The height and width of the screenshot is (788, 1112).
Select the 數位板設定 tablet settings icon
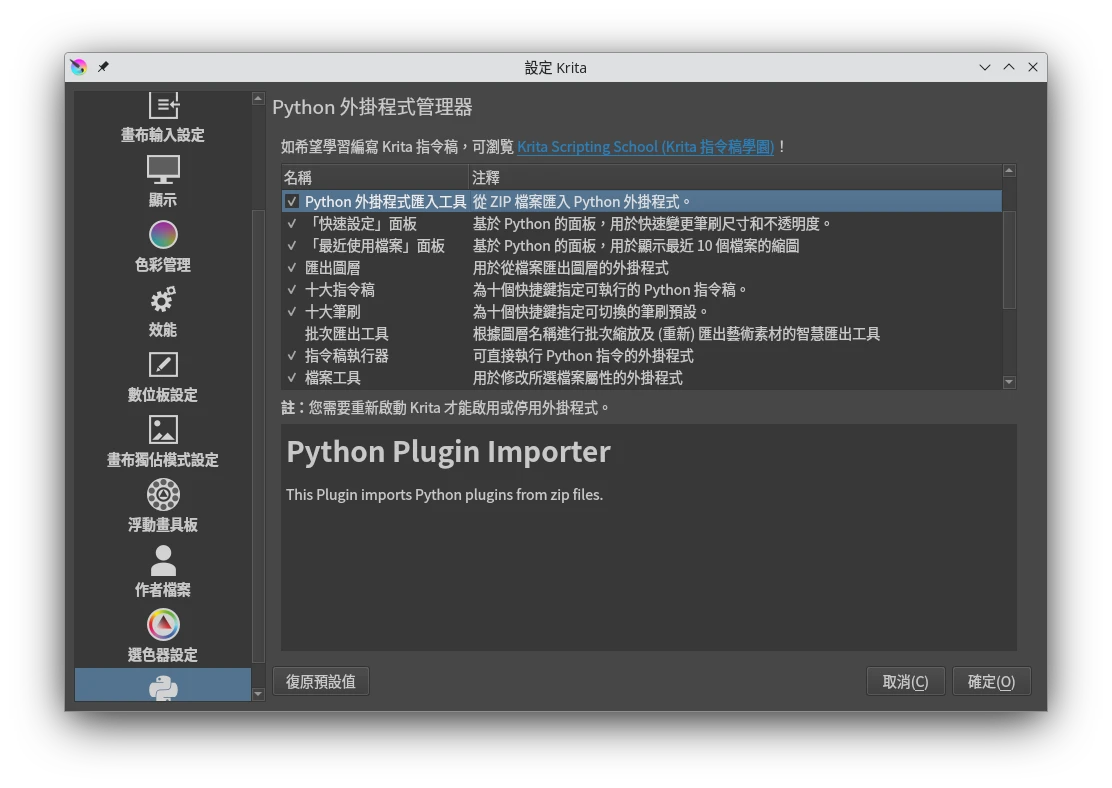[163, 365]
